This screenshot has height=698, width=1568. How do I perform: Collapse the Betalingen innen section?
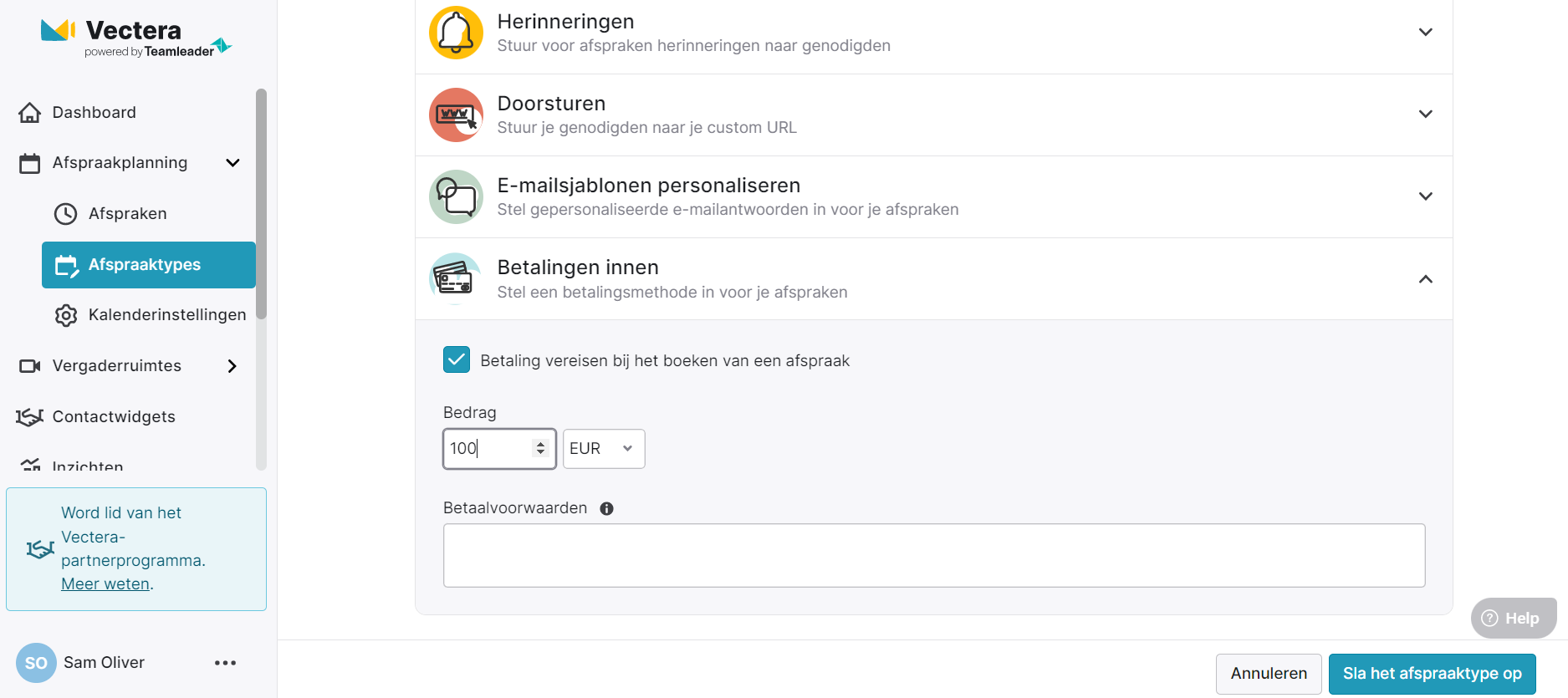tap(1426, 279)
